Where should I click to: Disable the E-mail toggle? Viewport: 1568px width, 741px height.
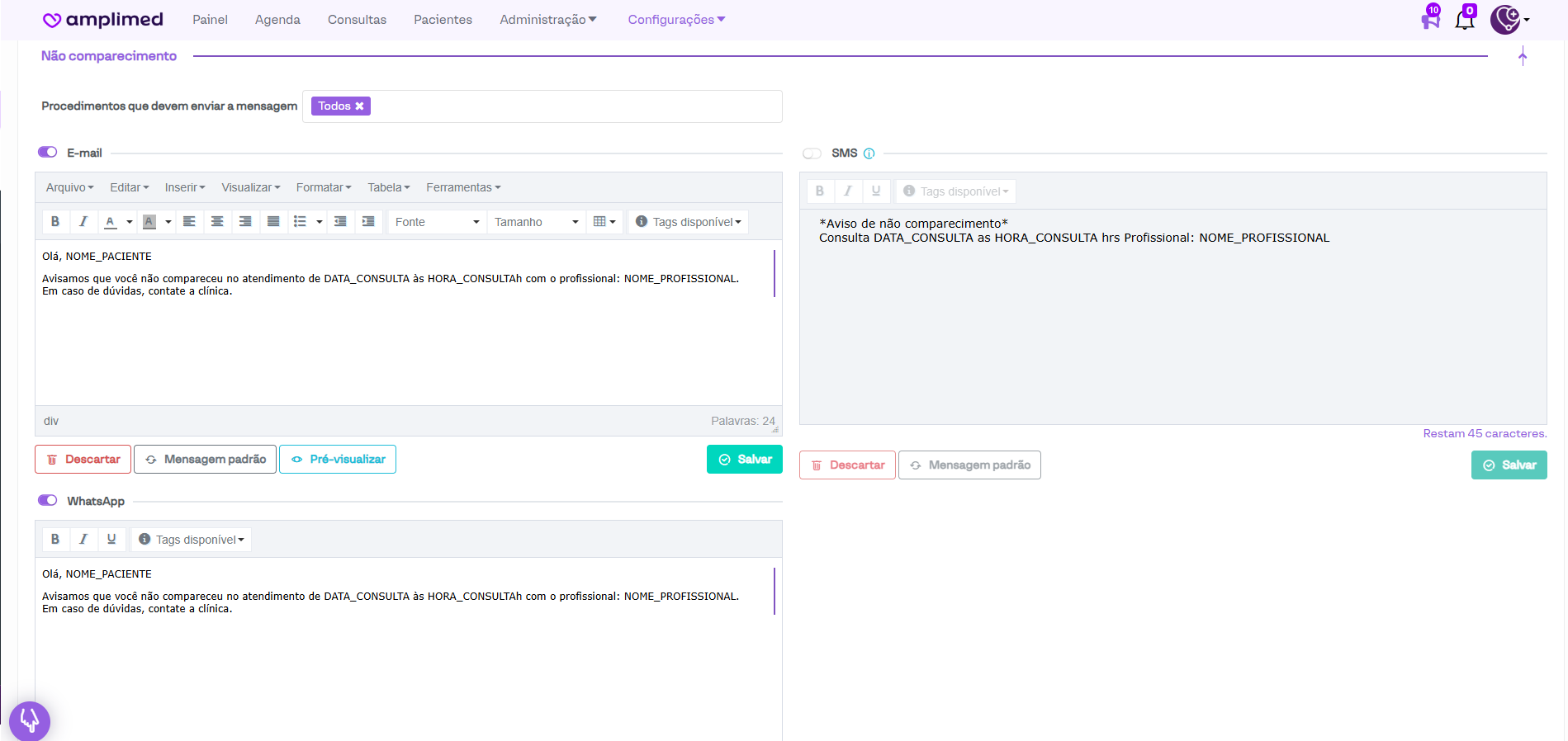click(x=48, y=152)
